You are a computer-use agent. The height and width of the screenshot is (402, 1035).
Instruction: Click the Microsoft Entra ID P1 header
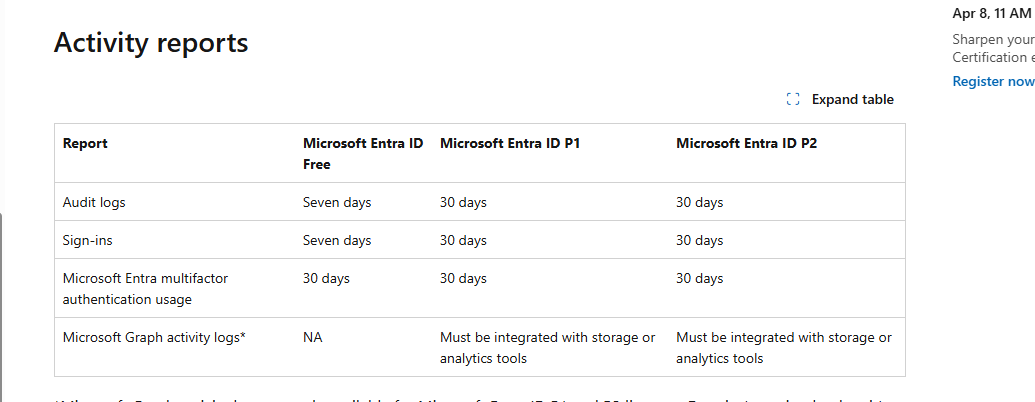coord(510,143)
